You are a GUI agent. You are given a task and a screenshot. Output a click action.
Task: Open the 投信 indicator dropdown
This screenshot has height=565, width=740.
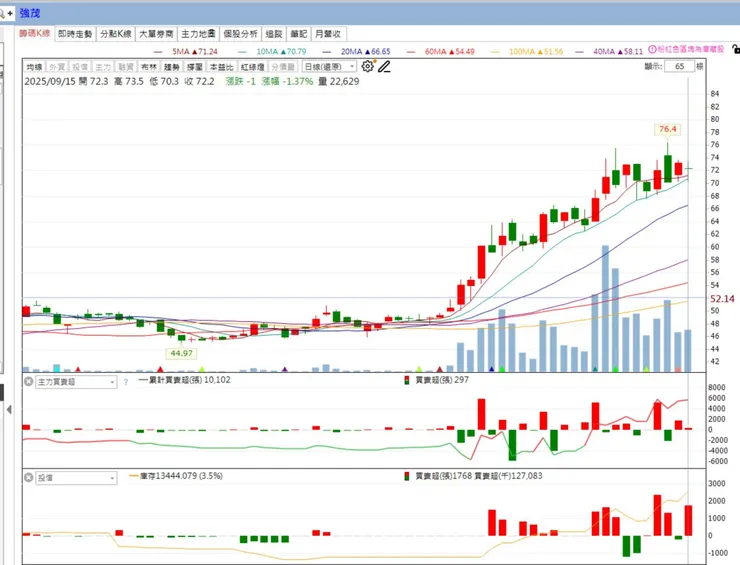tap(76, 478)
